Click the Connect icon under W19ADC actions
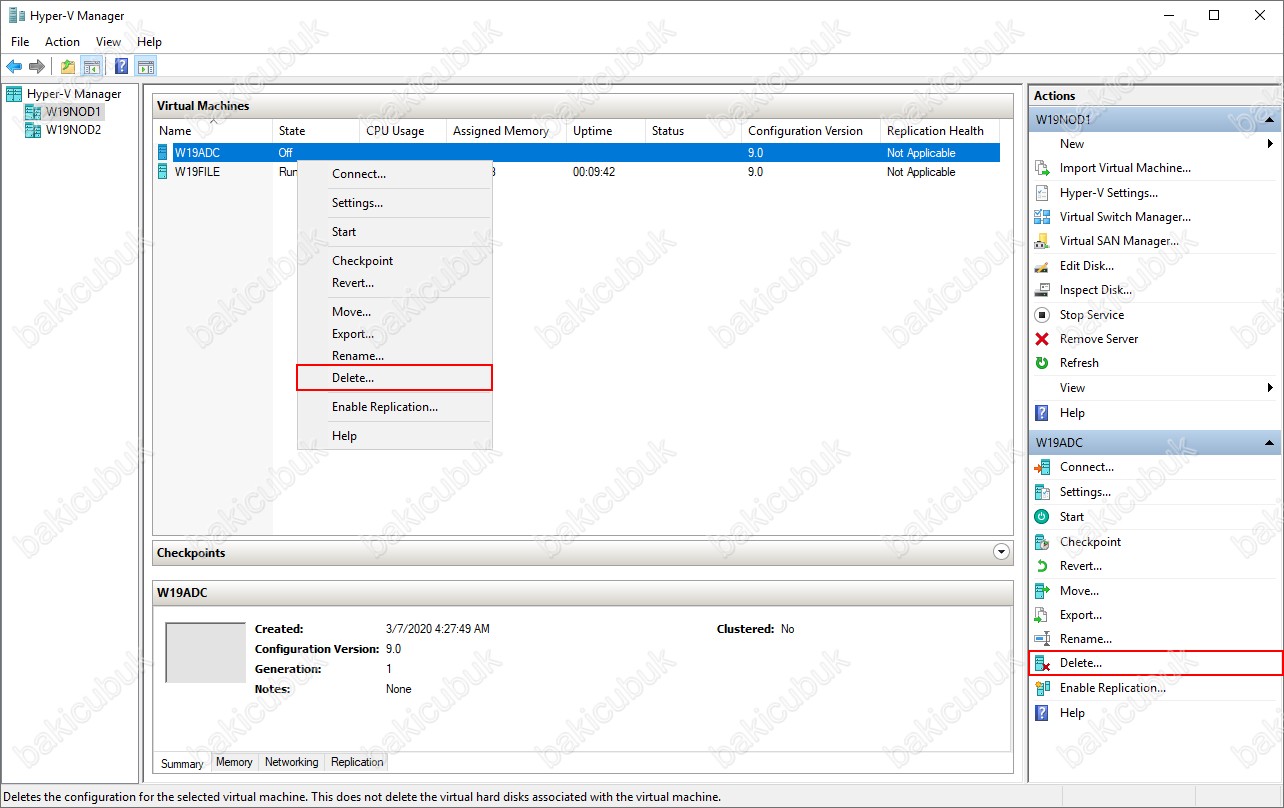Image resolution: width=1284 pixels, height=808 pixels. click(1041, 467)
